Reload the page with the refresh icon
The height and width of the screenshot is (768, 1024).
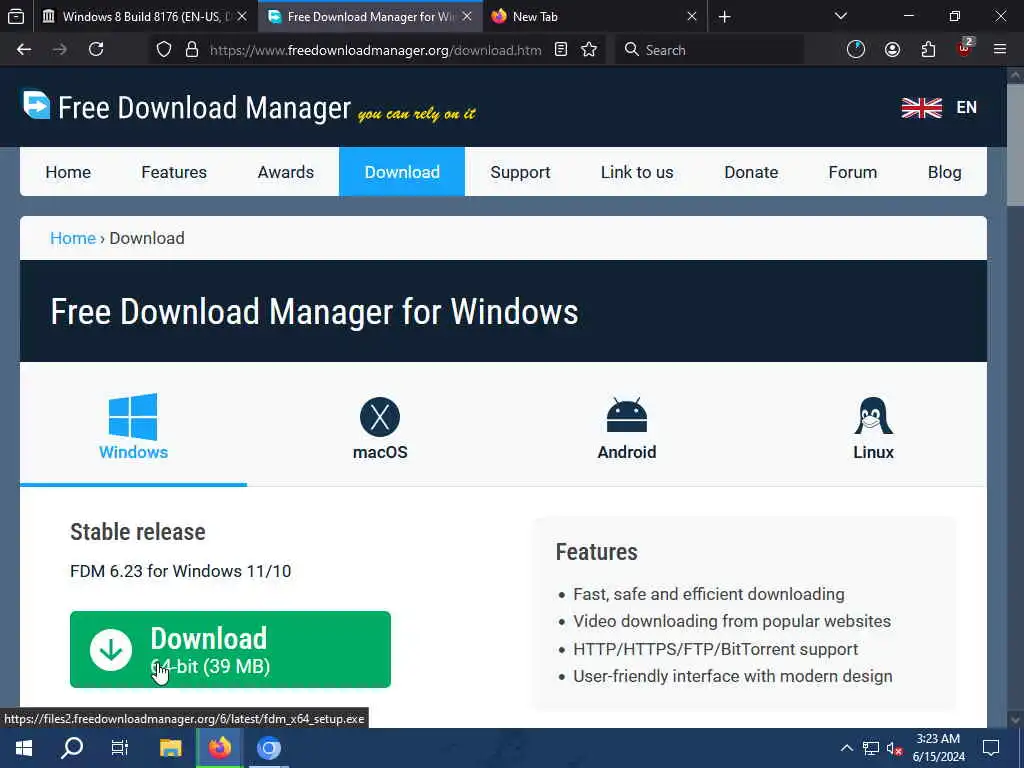pos(96,50)
